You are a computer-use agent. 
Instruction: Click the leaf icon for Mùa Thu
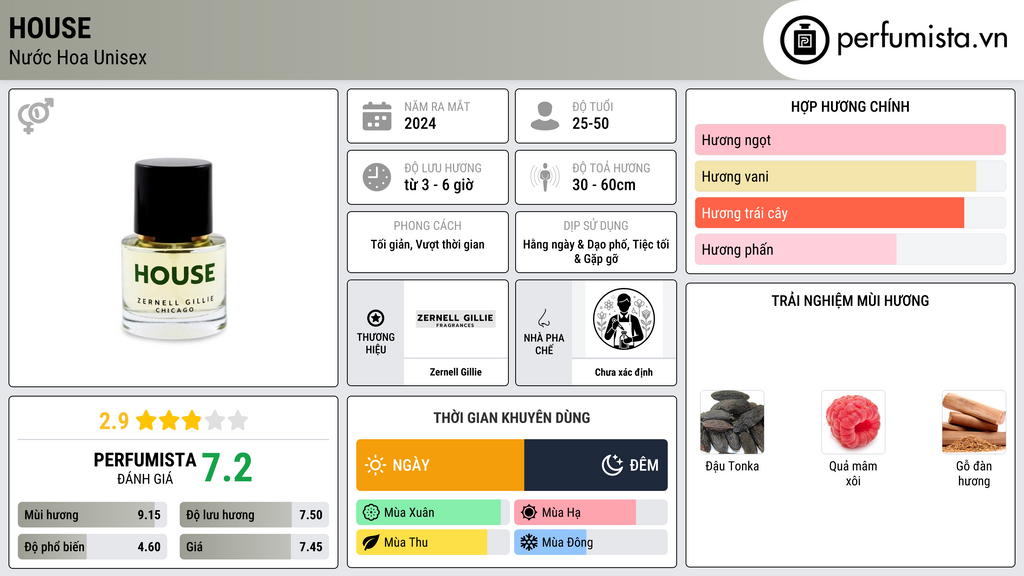371,542
